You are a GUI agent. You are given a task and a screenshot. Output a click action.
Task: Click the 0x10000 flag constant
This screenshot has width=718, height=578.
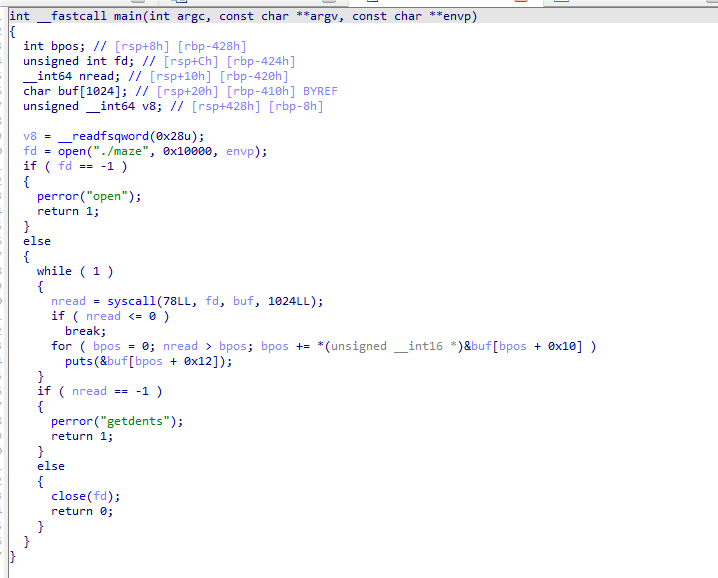191,151
